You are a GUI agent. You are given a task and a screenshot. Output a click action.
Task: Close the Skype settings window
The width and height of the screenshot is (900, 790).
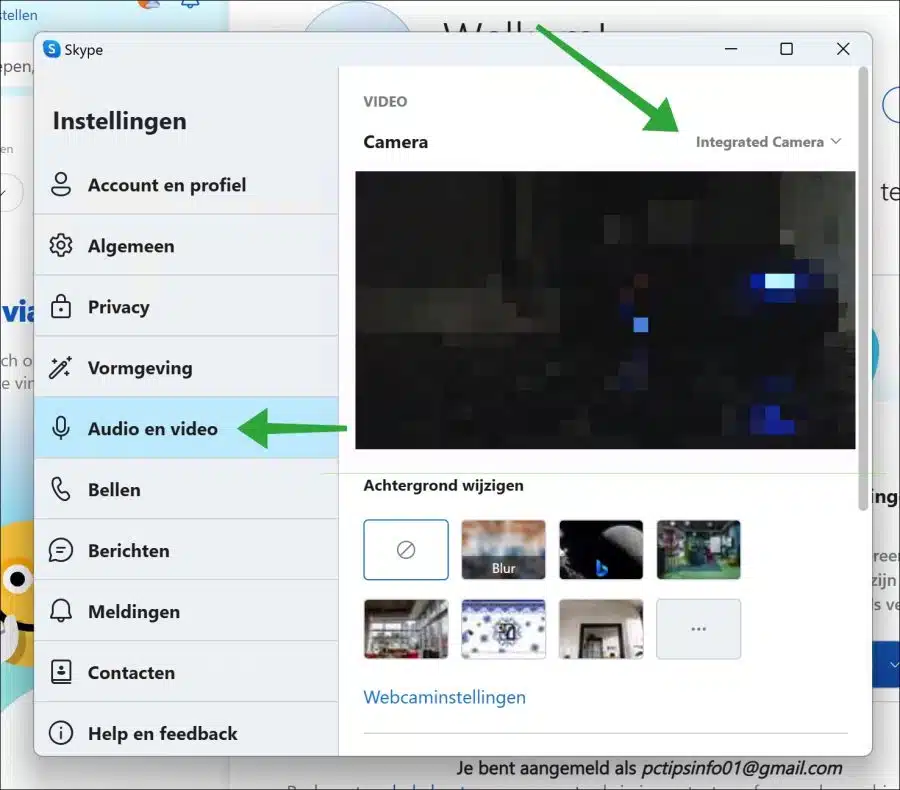click(843, 49)
